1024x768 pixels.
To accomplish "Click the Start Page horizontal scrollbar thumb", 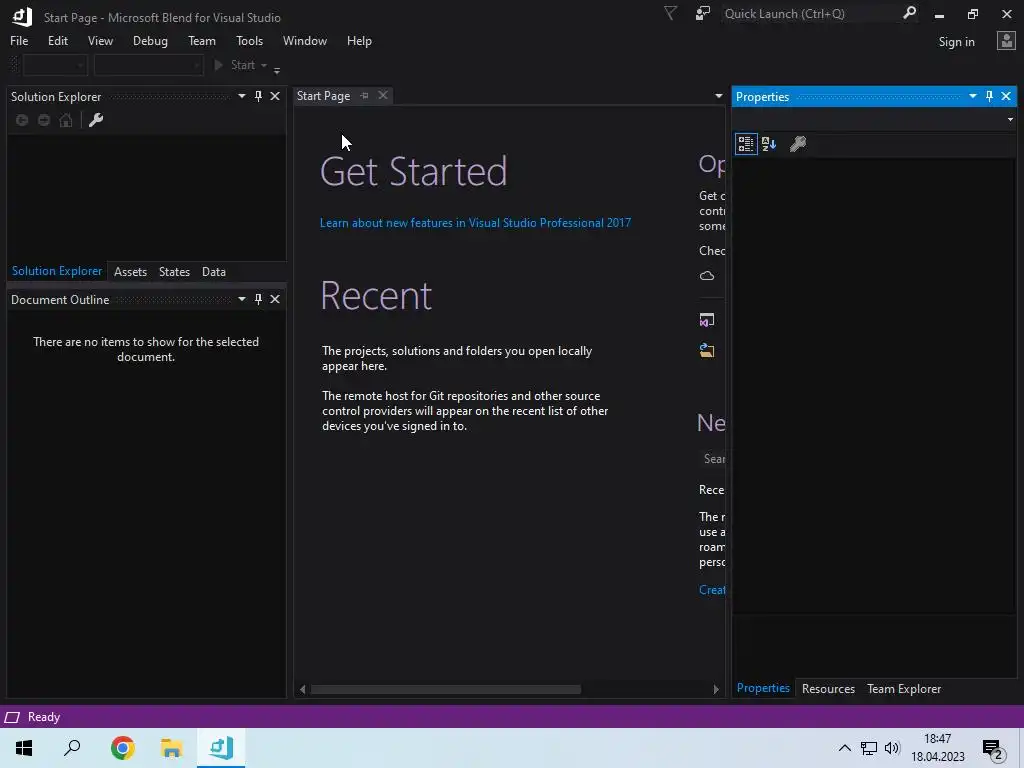I will pos(446,690).
